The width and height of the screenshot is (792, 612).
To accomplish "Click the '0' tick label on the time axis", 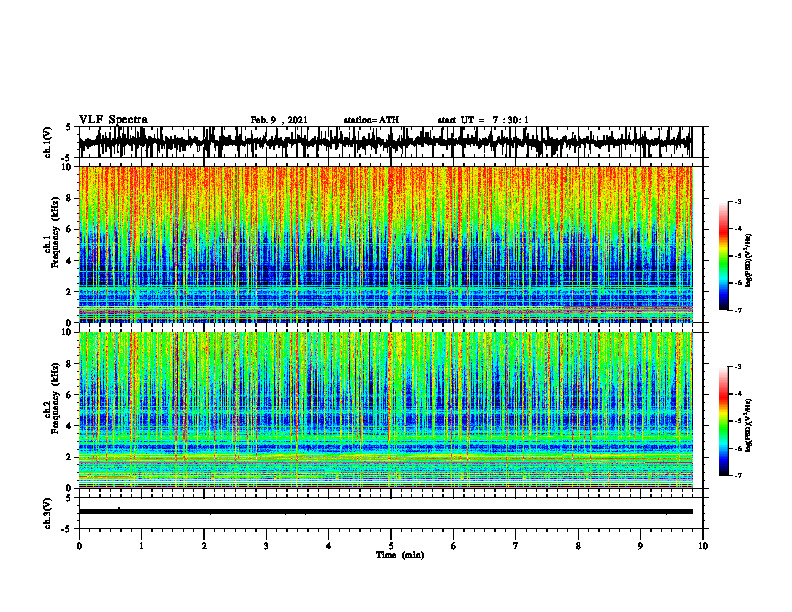I will tap(79, 546).
